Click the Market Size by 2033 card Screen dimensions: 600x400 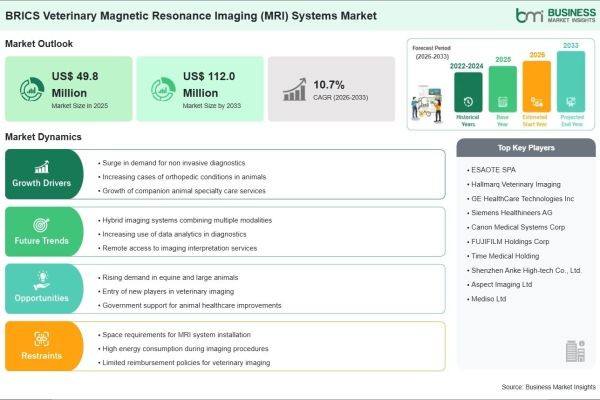pos(200,89)
